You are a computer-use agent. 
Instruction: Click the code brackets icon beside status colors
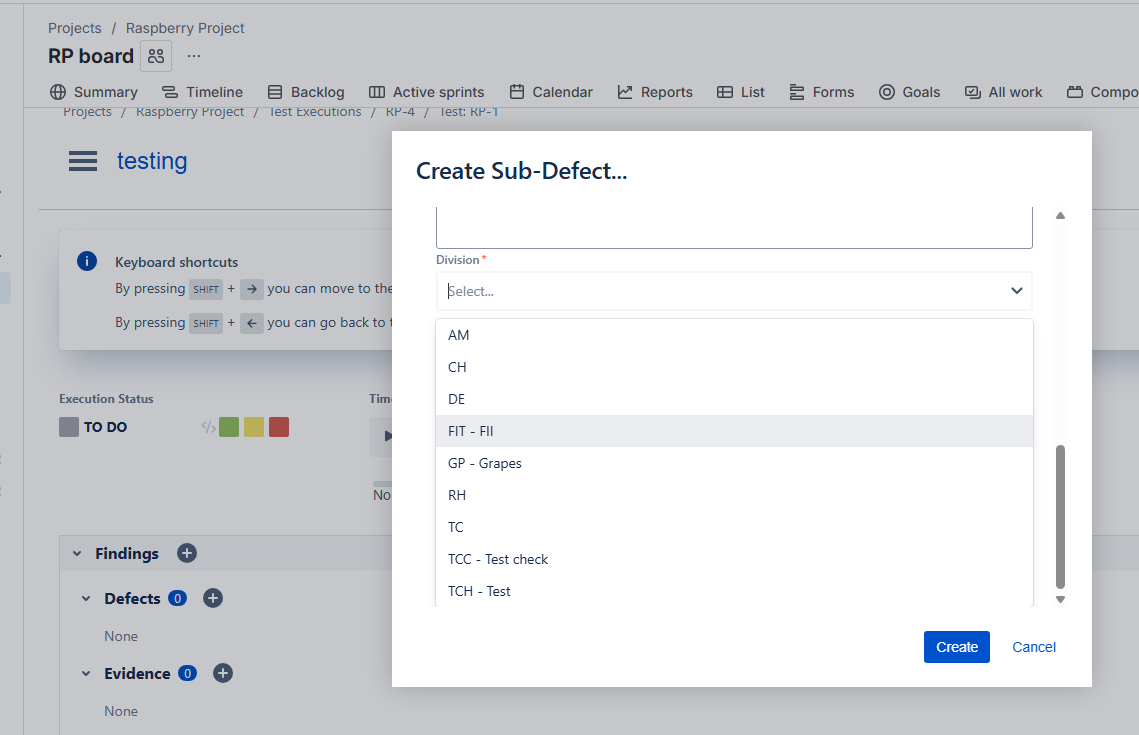coord(208,427)
